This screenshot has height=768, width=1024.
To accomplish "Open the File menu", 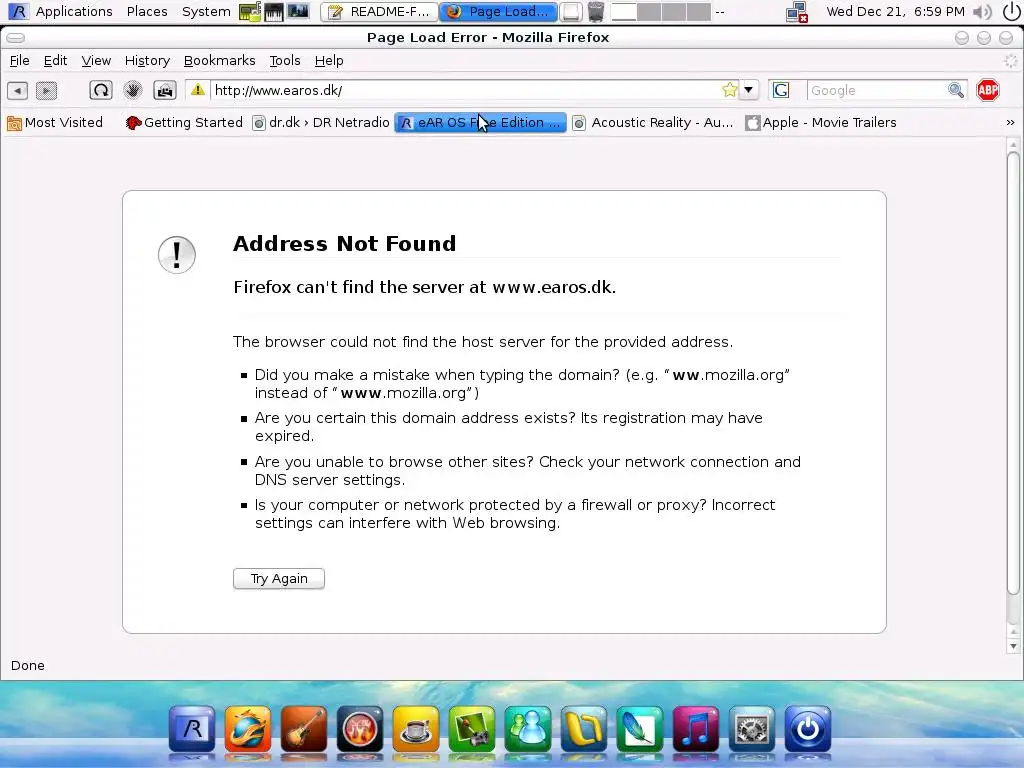I will coord(20,61).
